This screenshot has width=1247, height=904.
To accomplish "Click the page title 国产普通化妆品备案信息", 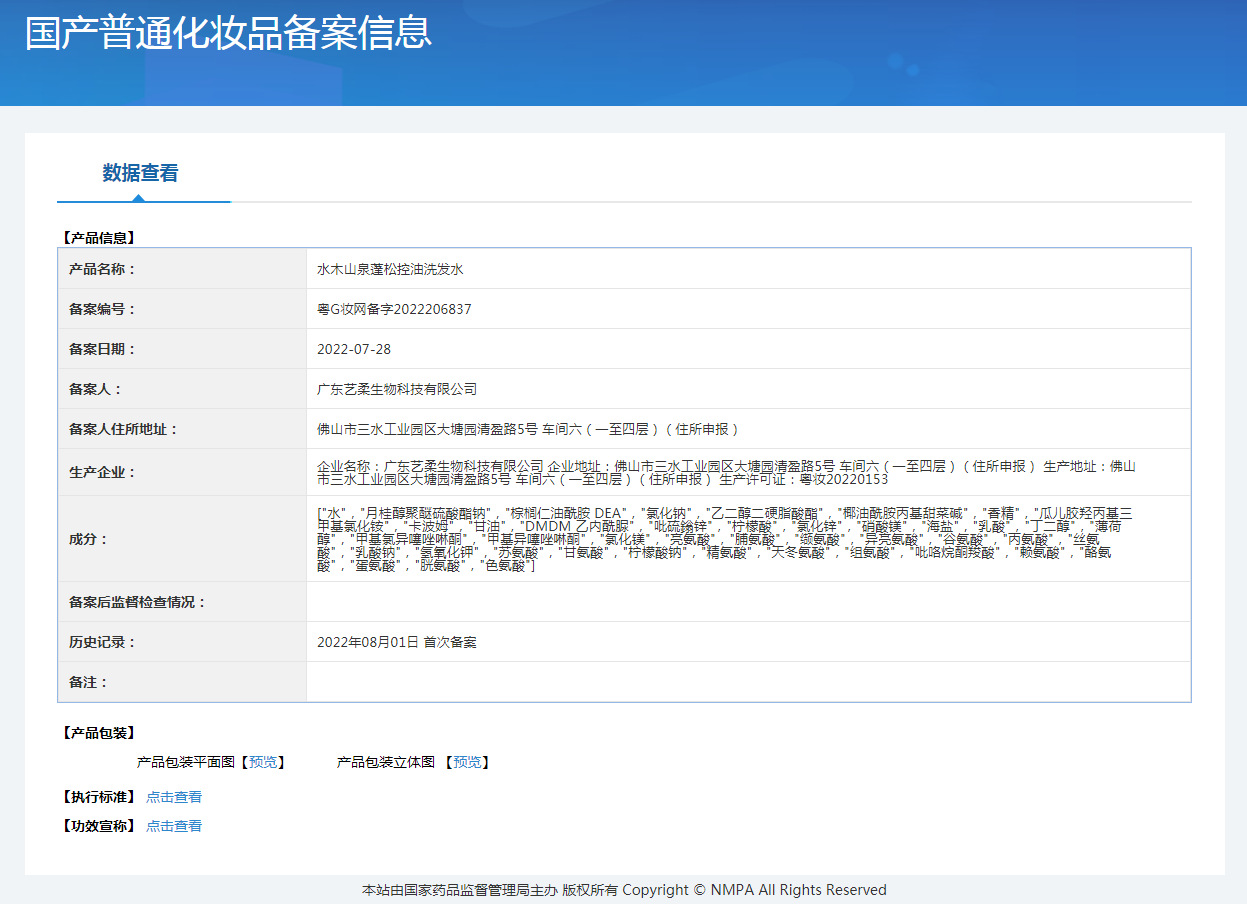I will tap(228, 33).
